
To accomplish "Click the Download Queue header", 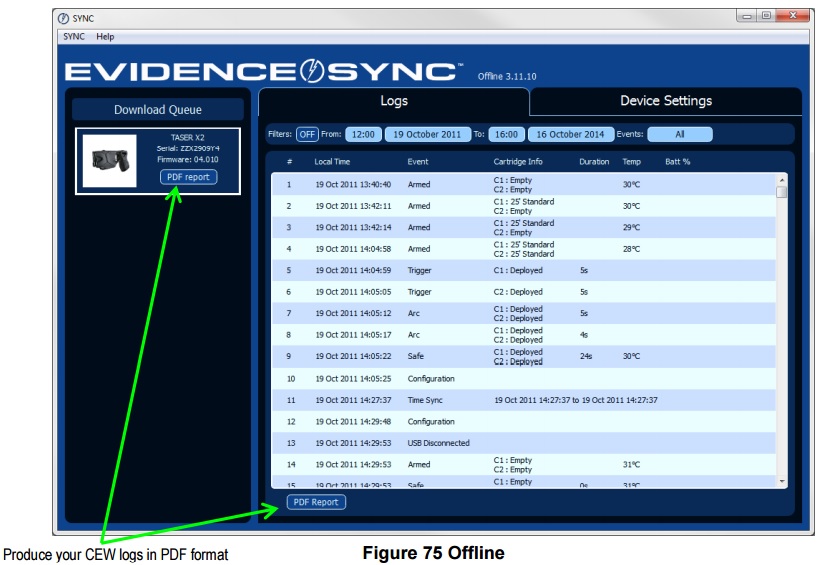I will (x=157, y=110).
